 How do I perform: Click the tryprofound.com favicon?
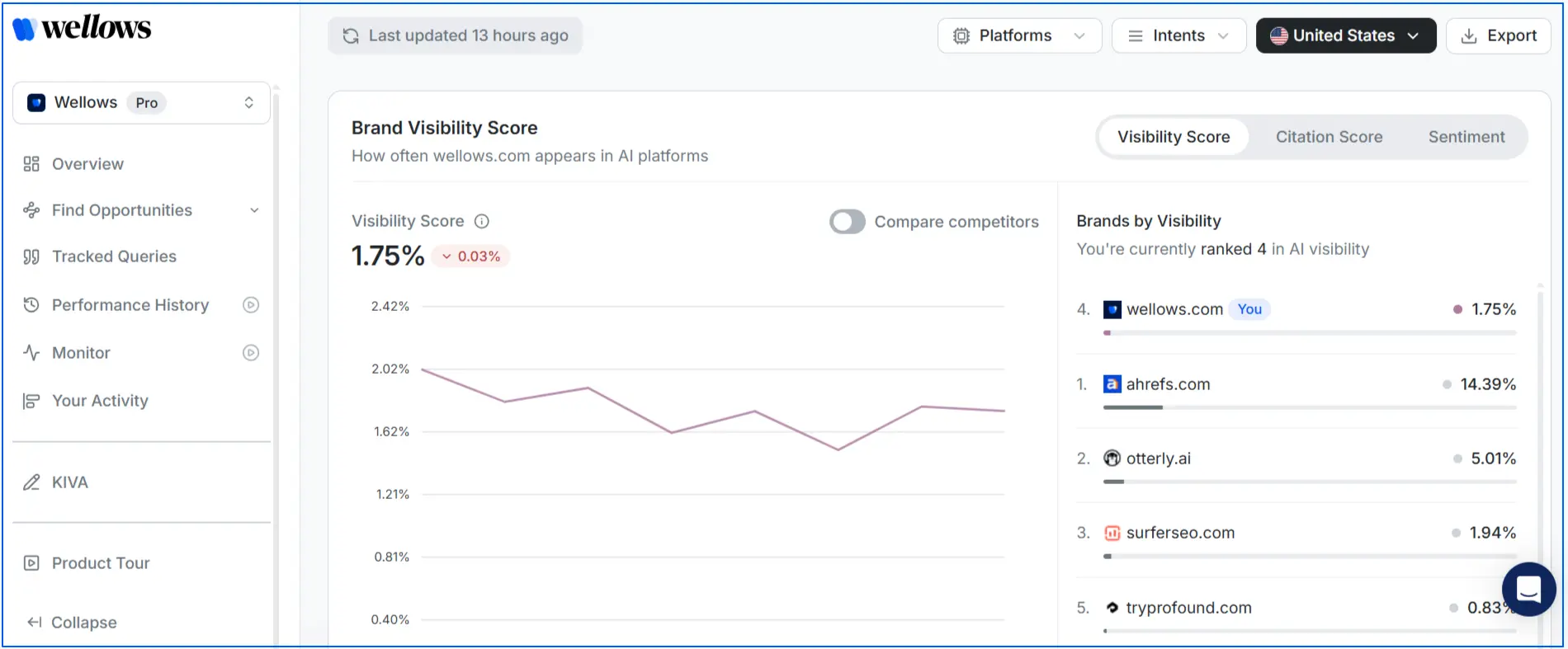coord(1112,608)
